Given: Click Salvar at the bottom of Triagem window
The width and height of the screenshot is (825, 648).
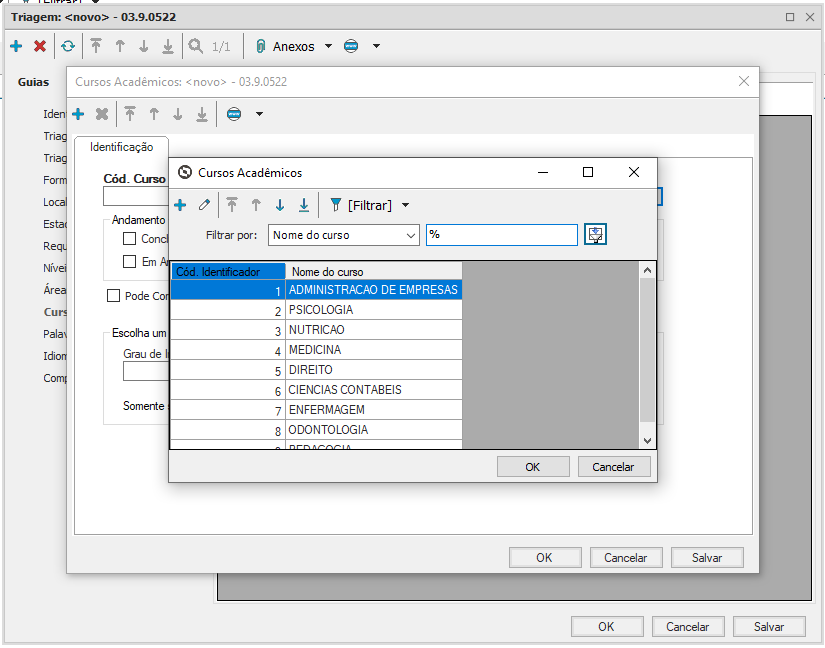Looking at the screenshot, I should pyautogui.click(x=768, y=627).
